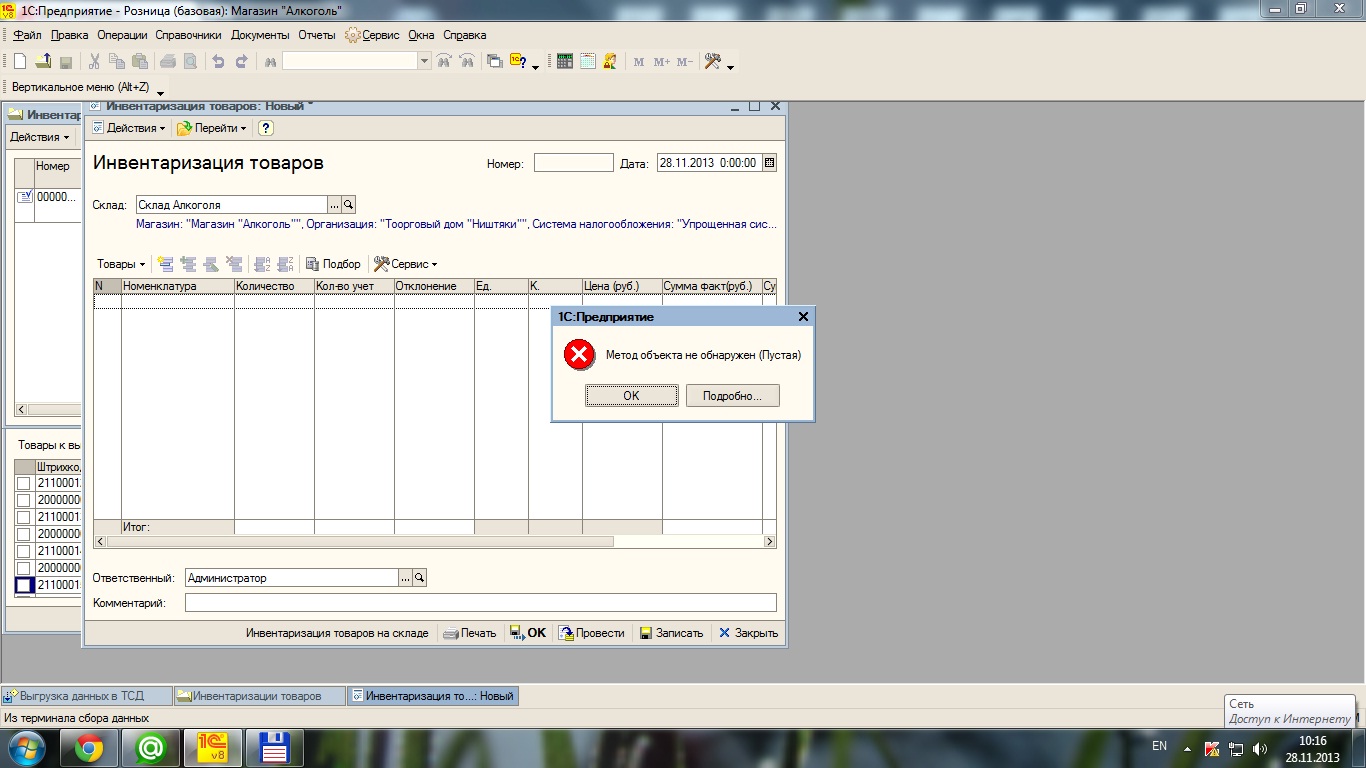Click into the Номер input field
The image size is (1366, 768).
point(574,162)
